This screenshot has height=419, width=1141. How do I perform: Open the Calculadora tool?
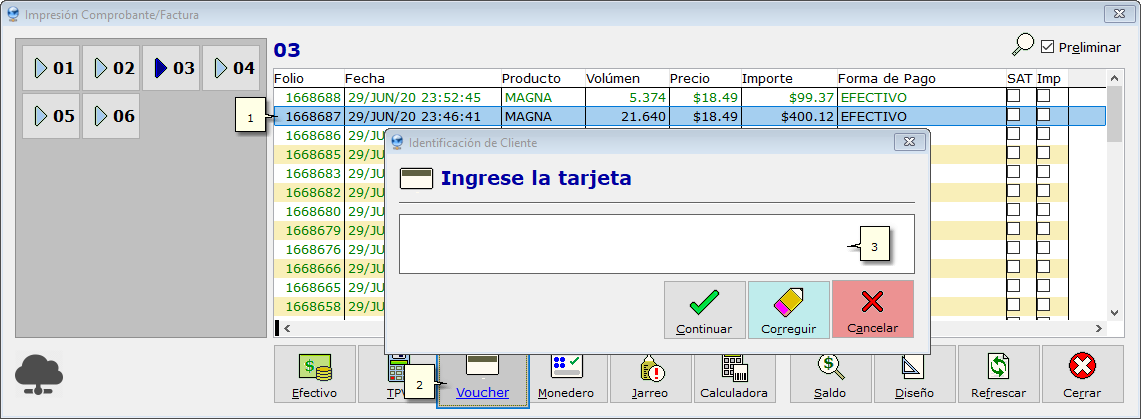[x=733, y=375]
